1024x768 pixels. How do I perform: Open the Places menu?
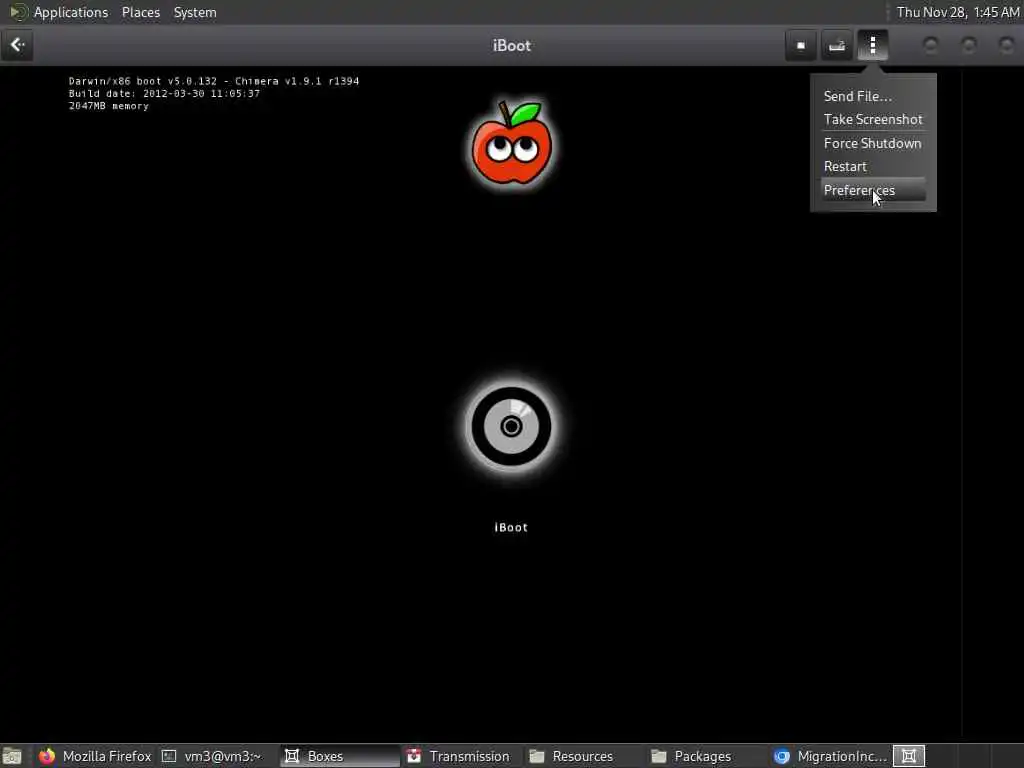[x=140, y=12]
